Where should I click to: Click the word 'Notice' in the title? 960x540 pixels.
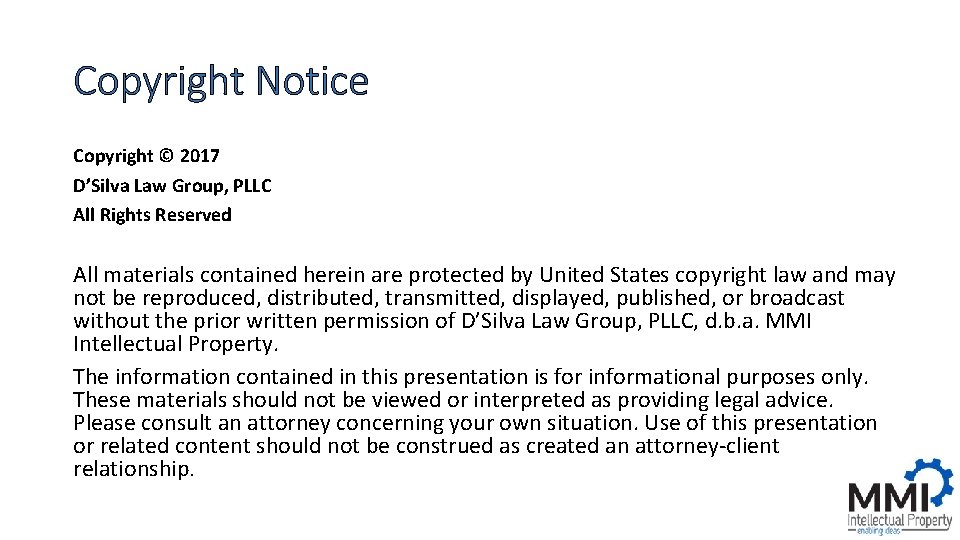coord(312,80)
